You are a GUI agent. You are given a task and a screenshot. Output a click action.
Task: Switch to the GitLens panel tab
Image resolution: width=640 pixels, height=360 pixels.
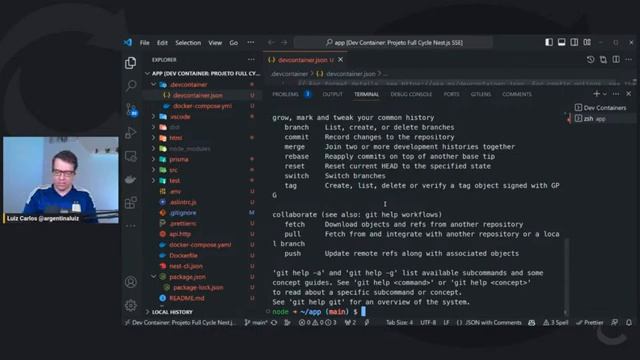481,94
